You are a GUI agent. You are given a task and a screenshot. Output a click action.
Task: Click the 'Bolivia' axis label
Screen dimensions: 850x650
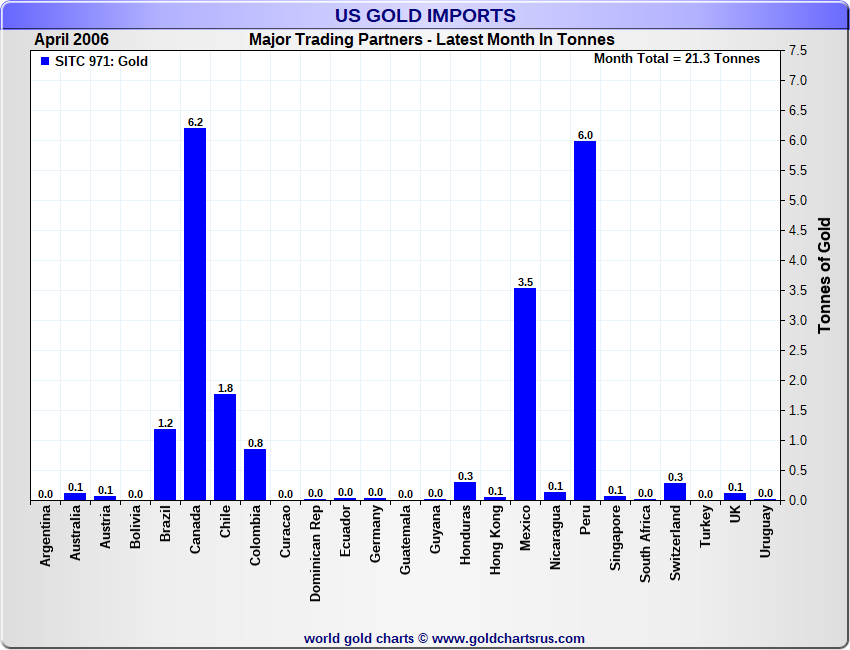coord(135,527)
